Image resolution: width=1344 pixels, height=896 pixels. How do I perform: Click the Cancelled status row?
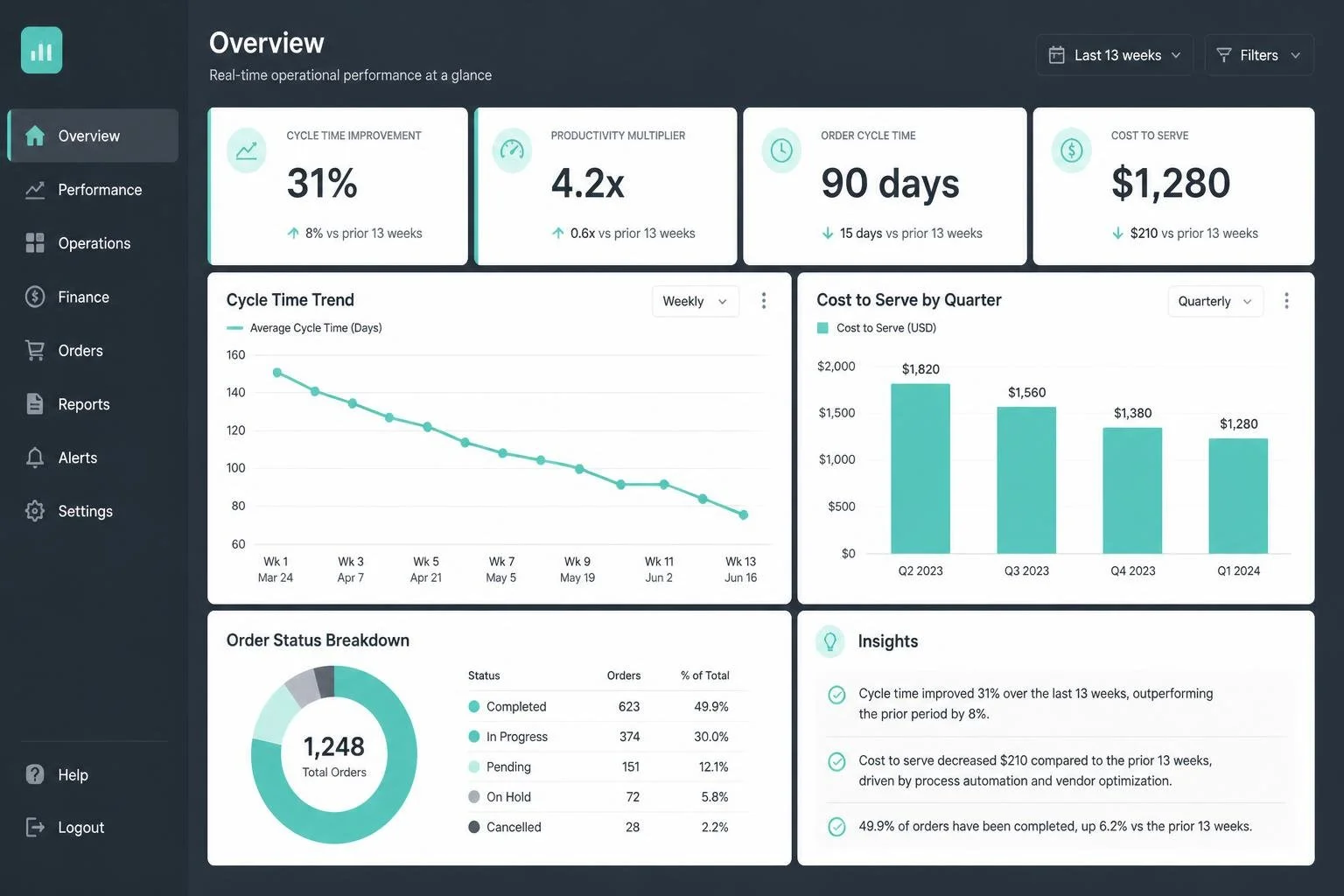[x=606, y=827]
